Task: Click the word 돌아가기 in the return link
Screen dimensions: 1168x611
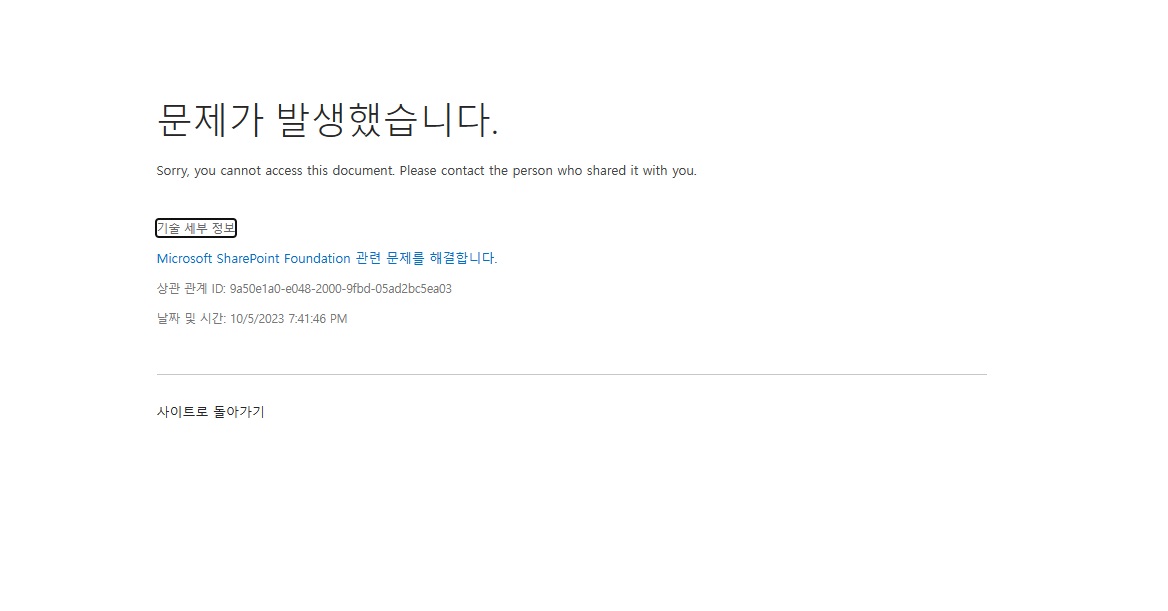Action: pos(239,411)
